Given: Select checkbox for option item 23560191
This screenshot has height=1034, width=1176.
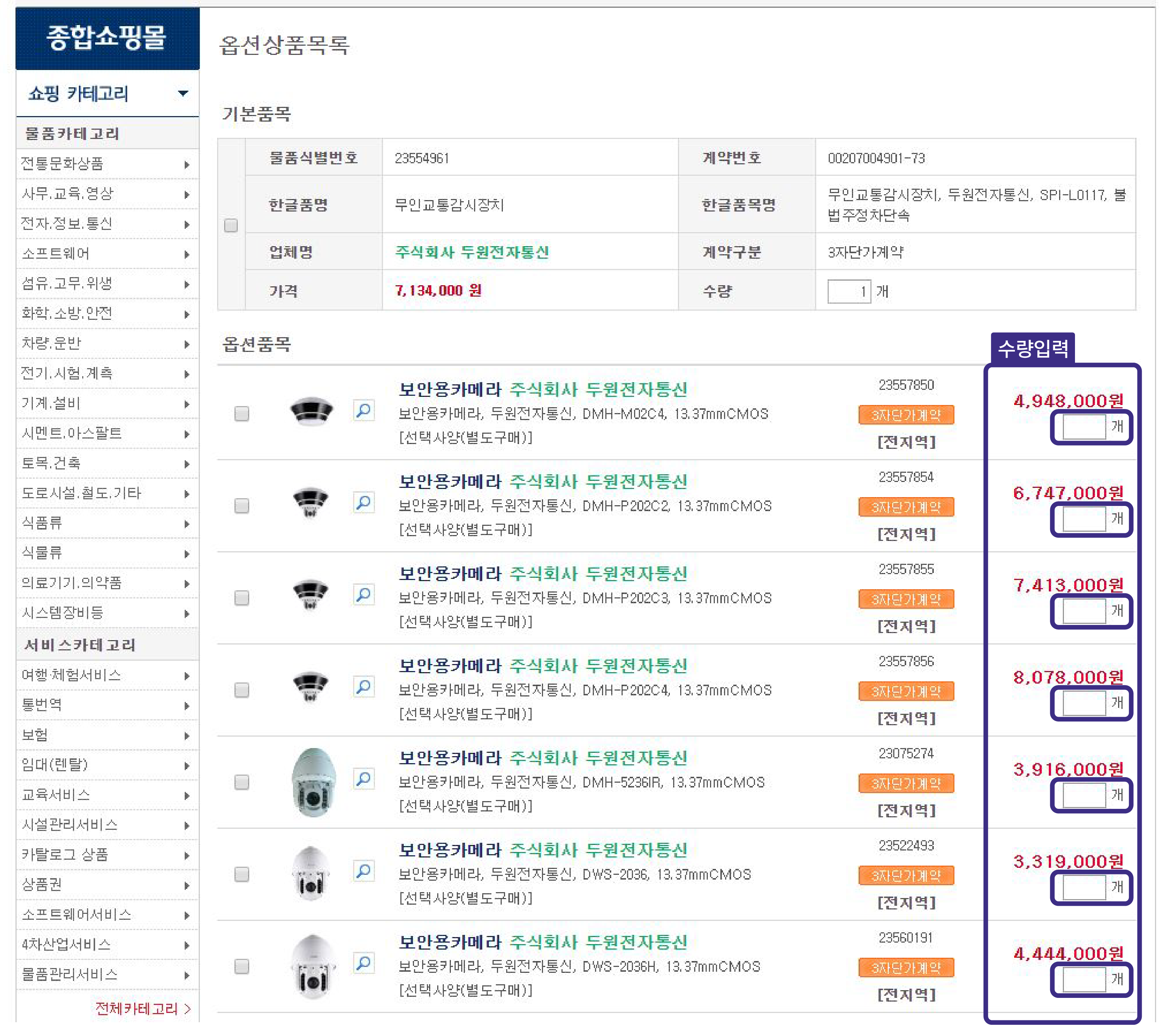Looking at the screenshot, I should click(x=241, y=966).
